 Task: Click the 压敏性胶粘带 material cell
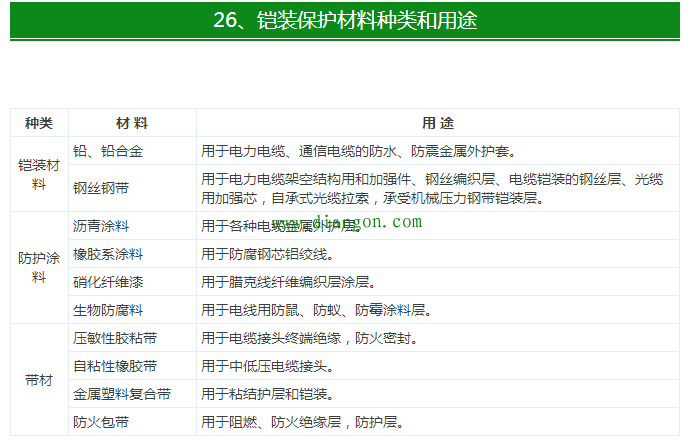pyautogui.click(x=114, y=337)
